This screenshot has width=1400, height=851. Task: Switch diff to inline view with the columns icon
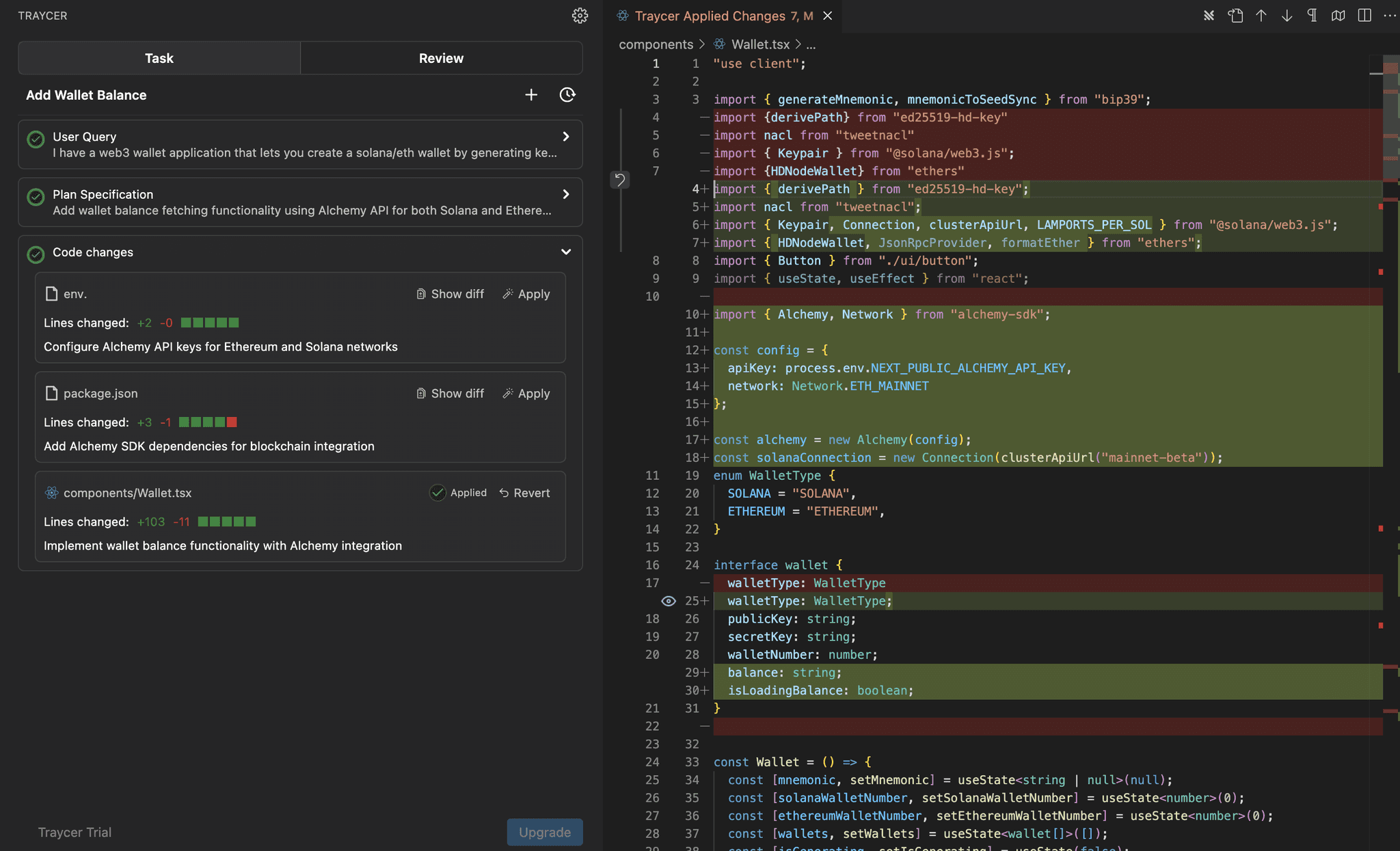[1364, 15]
